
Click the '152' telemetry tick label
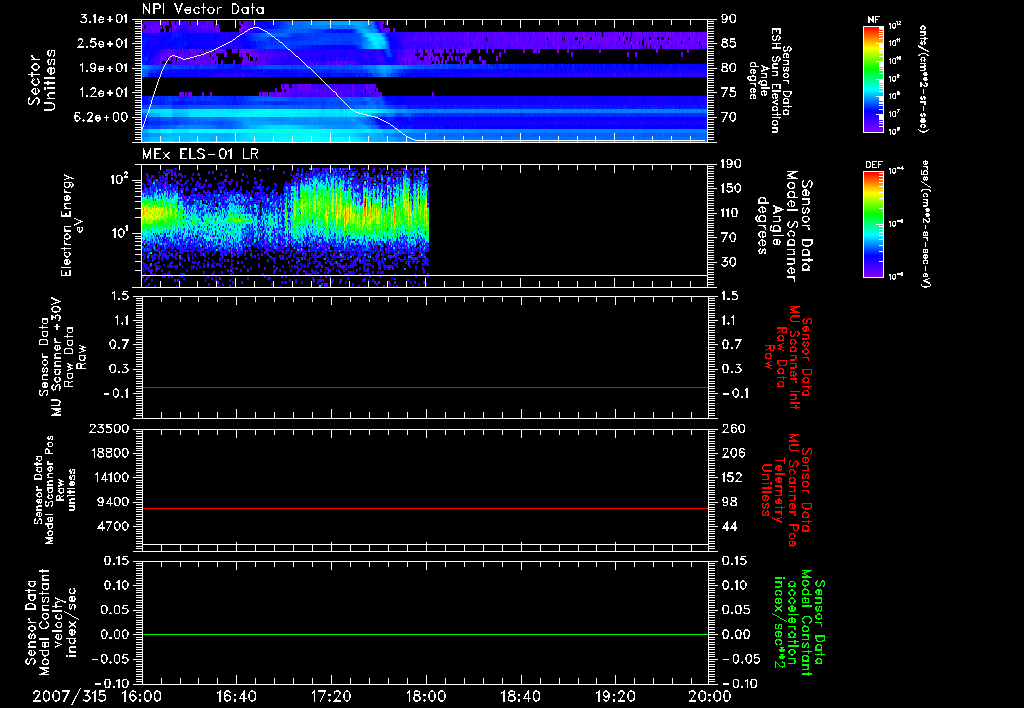click(x=732, y=477)
